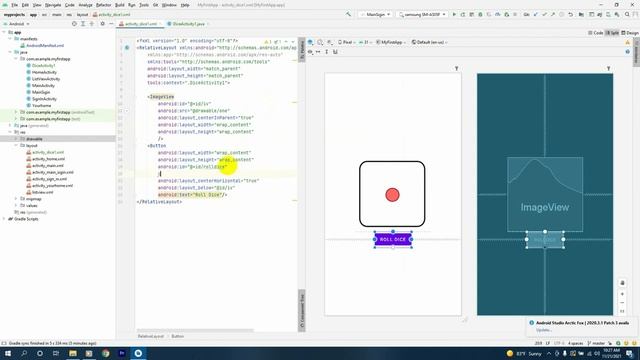Viewport: 640px width, 360px height.
Task: Click the RelativeLayout breadcrumb below the editor
Action: coord(151,336)
